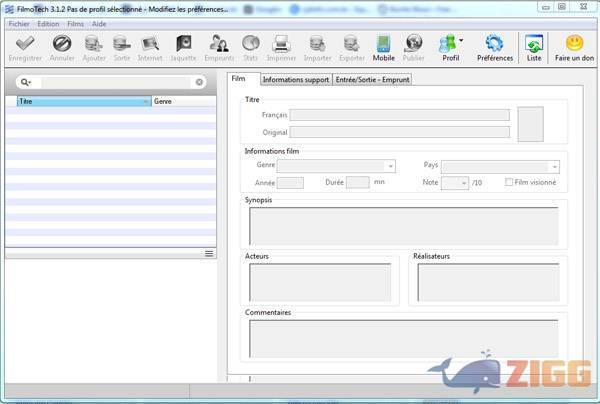
Task: Open the Films menu
Action: [75, 23]
